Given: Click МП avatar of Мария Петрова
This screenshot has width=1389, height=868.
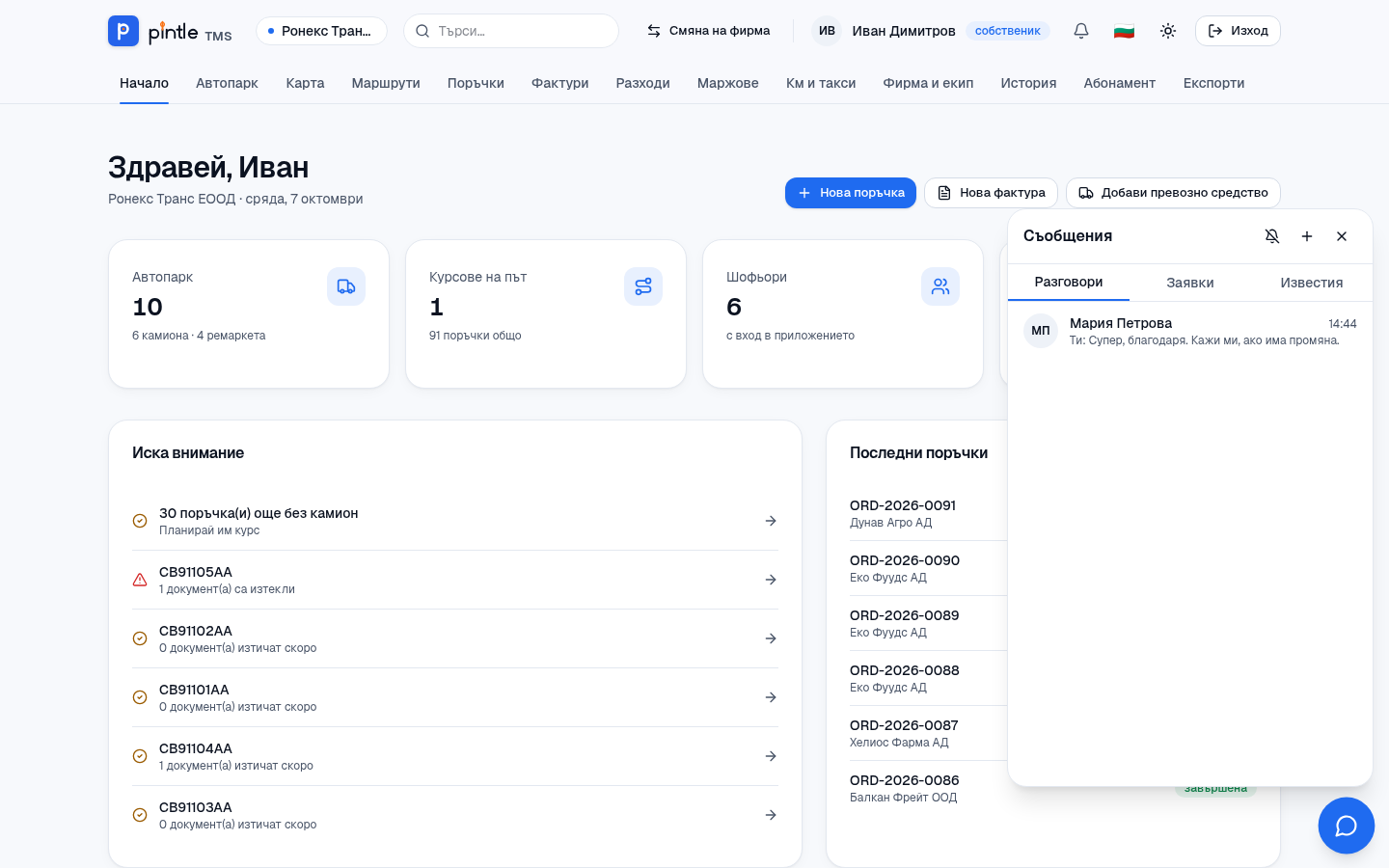Looking at the screenshot, I should point(1041,331).
